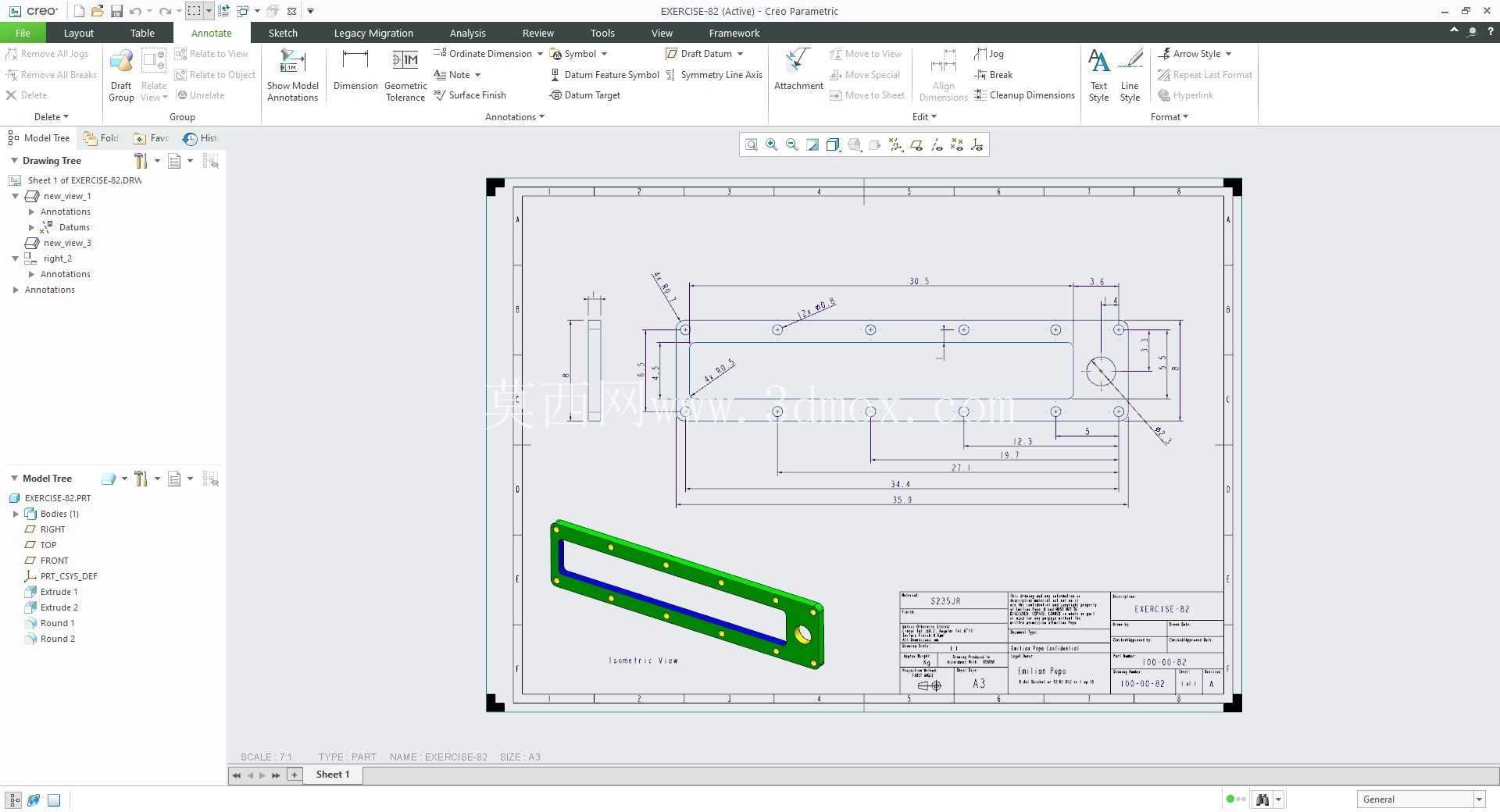Screen dimensions: 1500x812
Task: Expand the Edit group menu
Action: click(924, 117)
